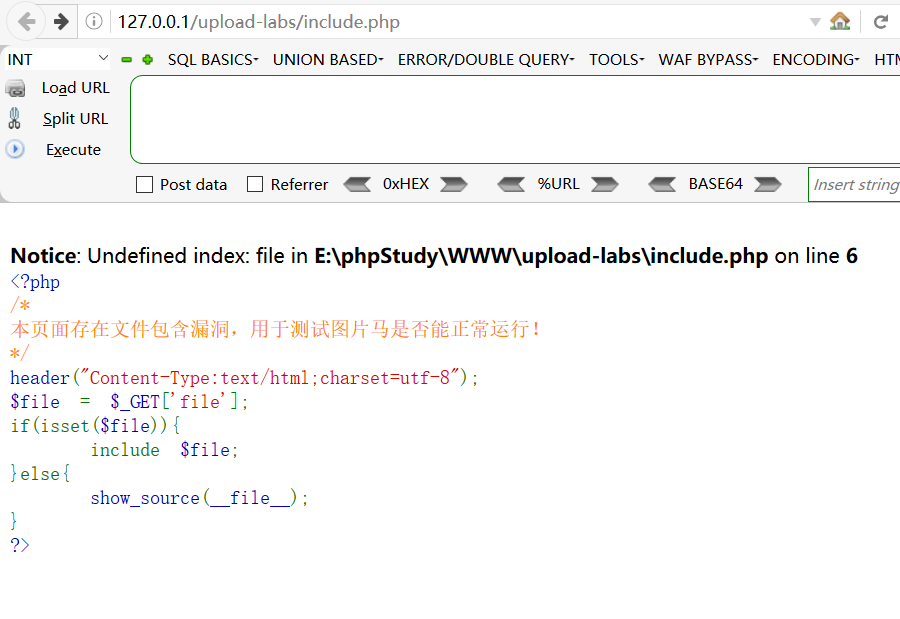Open the WAF BYPASS menu
Screen dimensions: 900x619
[708, 59]
